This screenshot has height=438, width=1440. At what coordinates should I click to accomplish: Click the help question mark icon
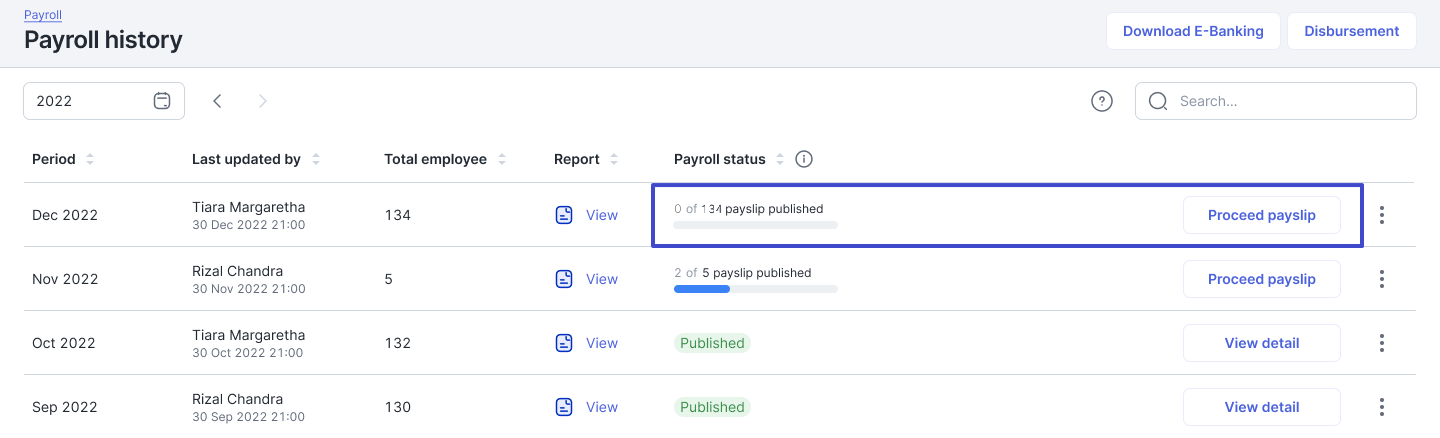pyautogui.click(x=1102, y=101)
